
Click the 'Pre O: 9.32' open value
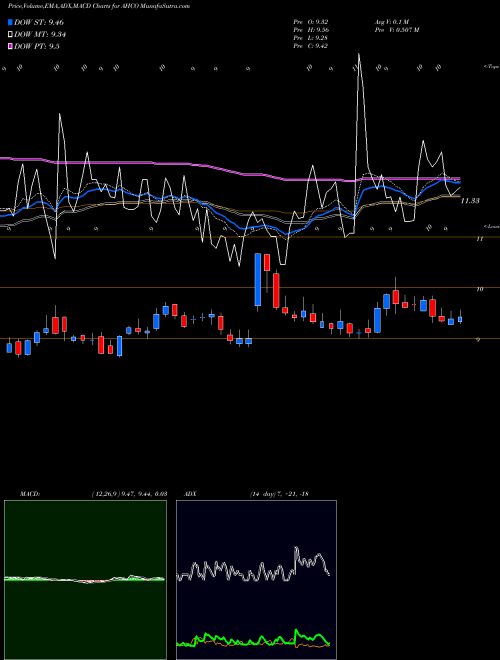click(311, 22)
